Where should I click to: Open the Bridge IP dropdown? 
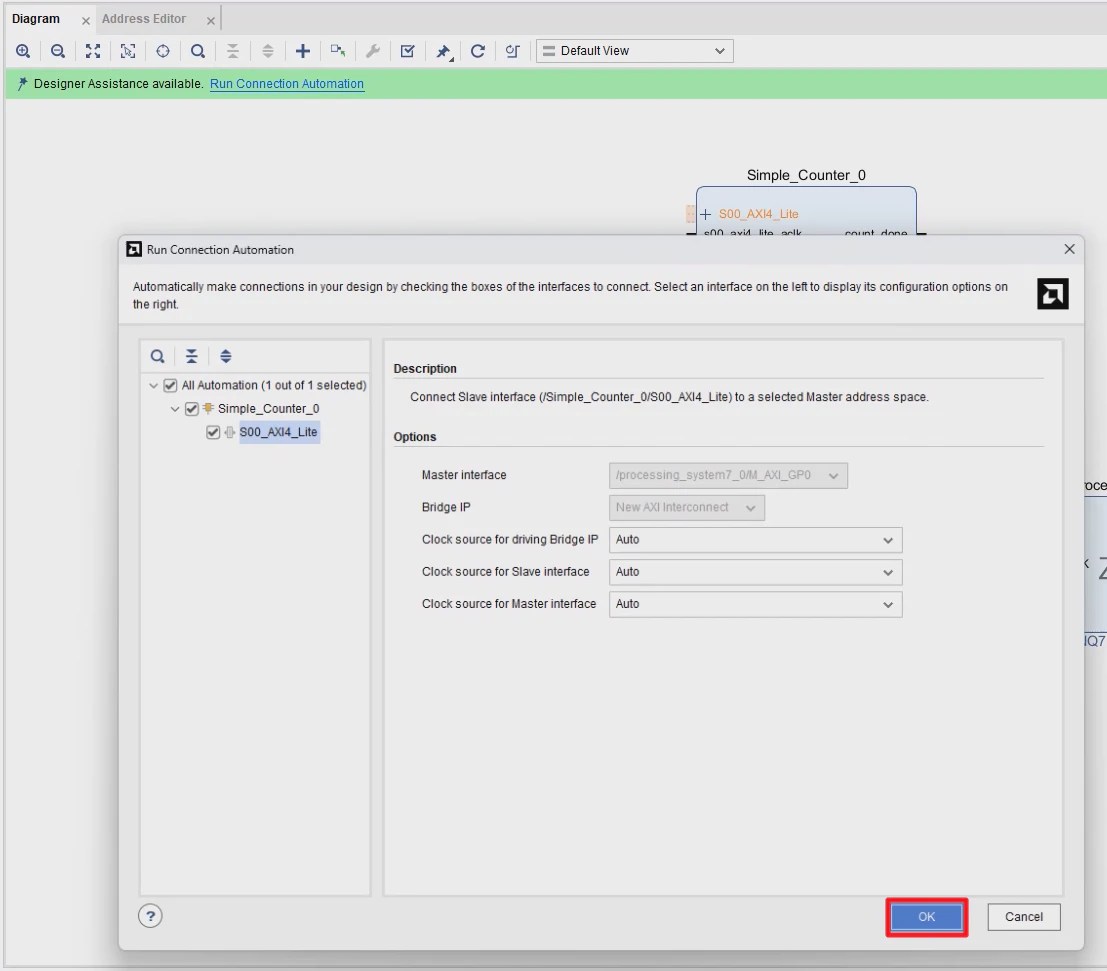686,507
